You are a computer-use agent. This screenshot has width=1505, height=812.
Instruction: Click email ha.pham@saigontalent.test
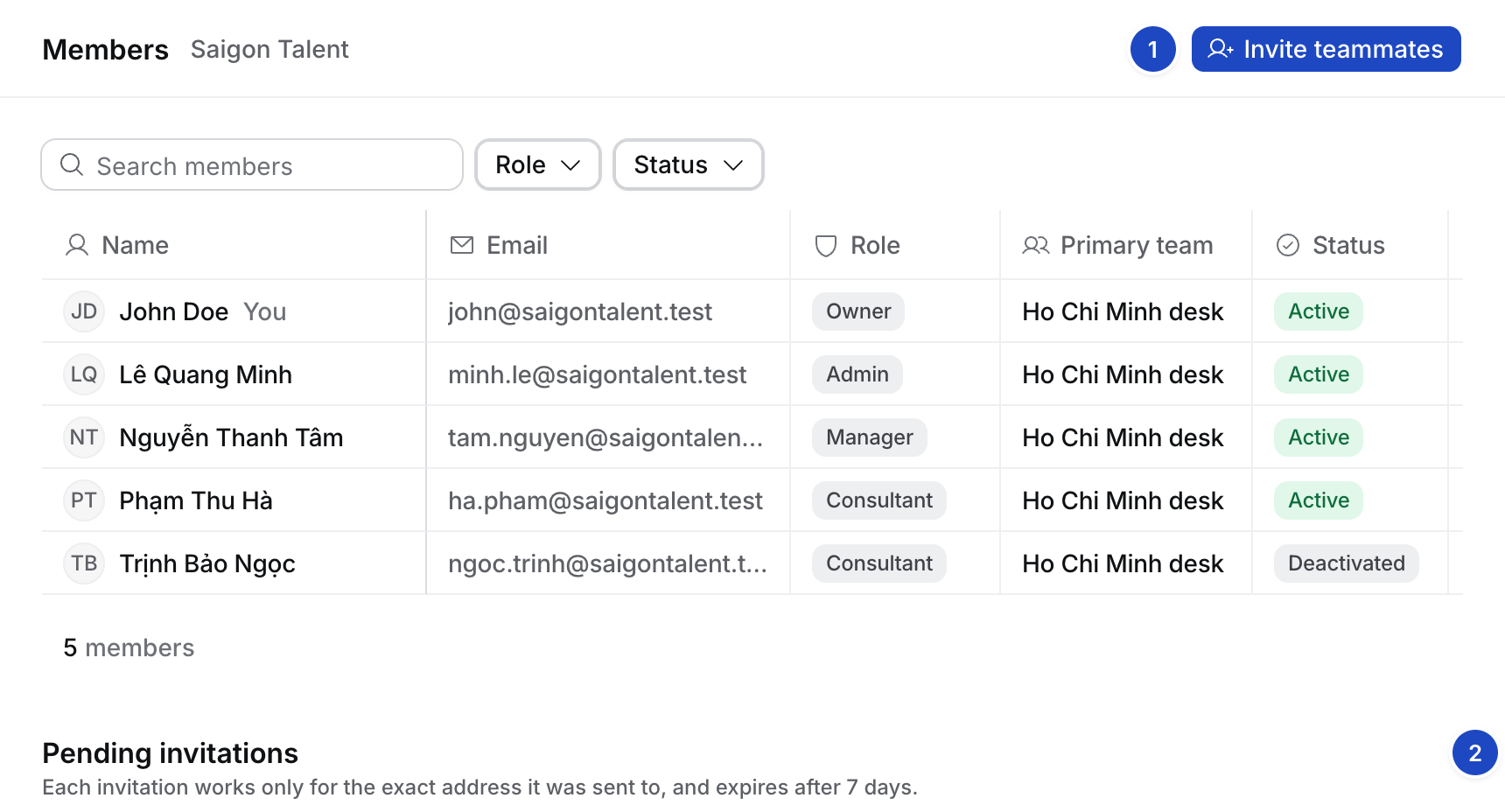tap(605, 500)
